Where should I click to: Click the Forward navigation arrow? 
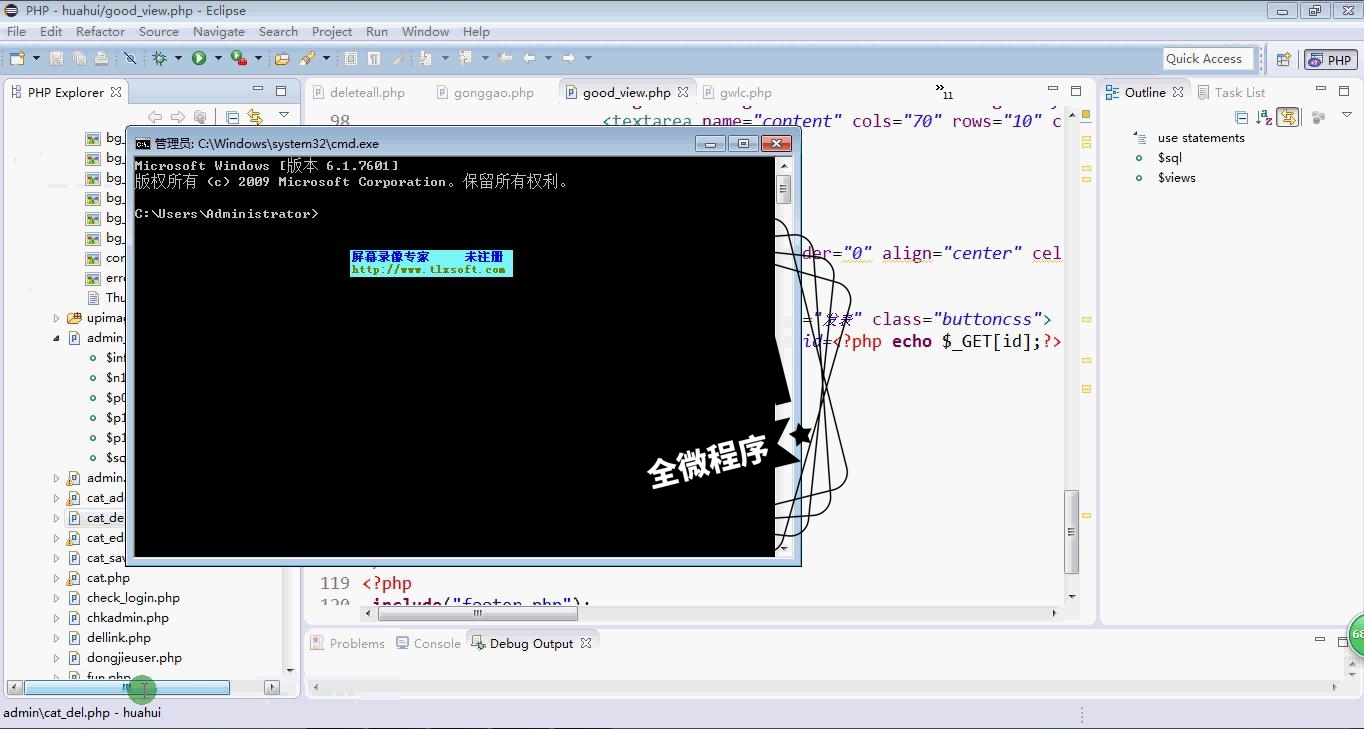(569, 59)
